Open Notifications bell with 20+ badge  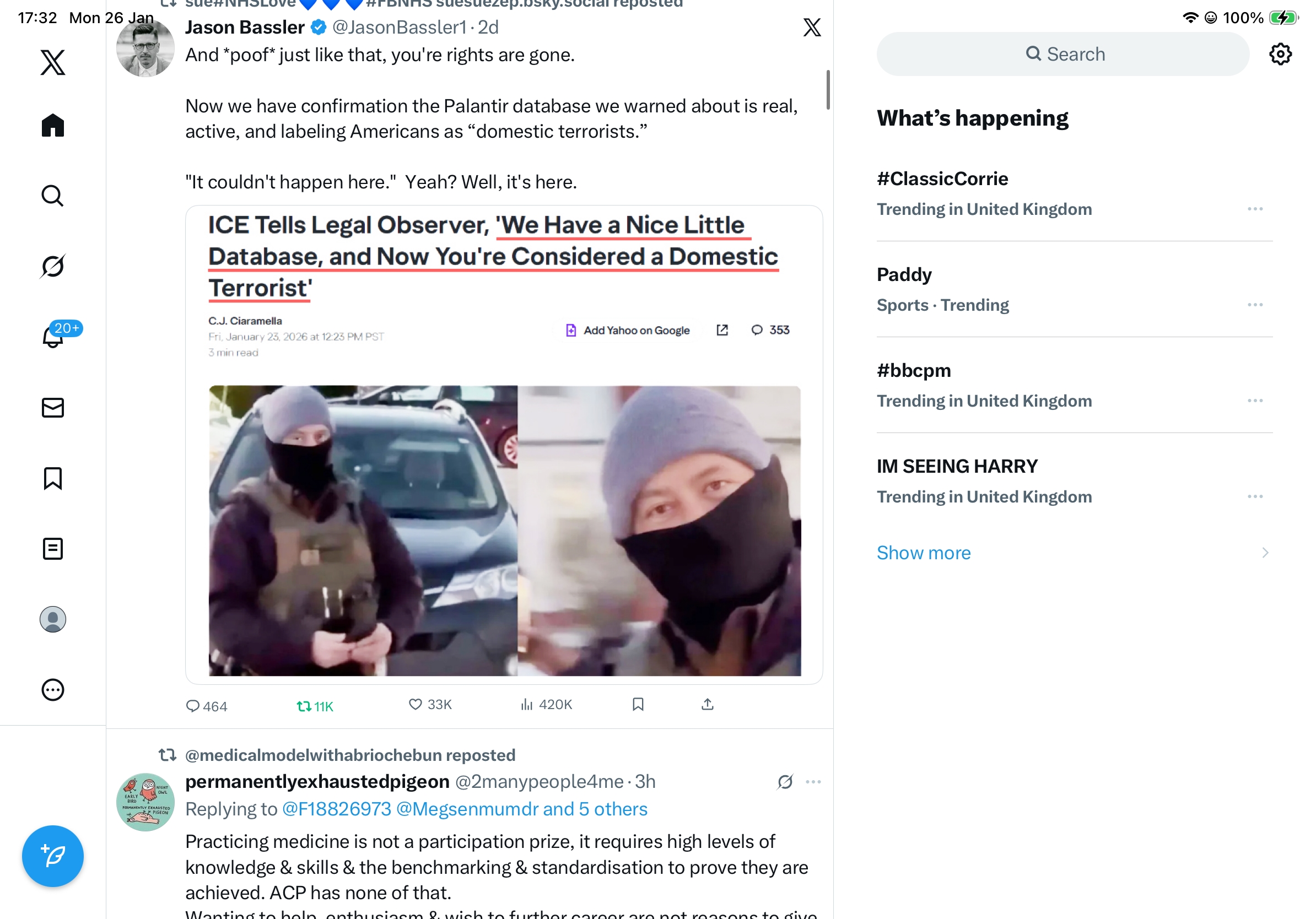(x=53, y=336)
